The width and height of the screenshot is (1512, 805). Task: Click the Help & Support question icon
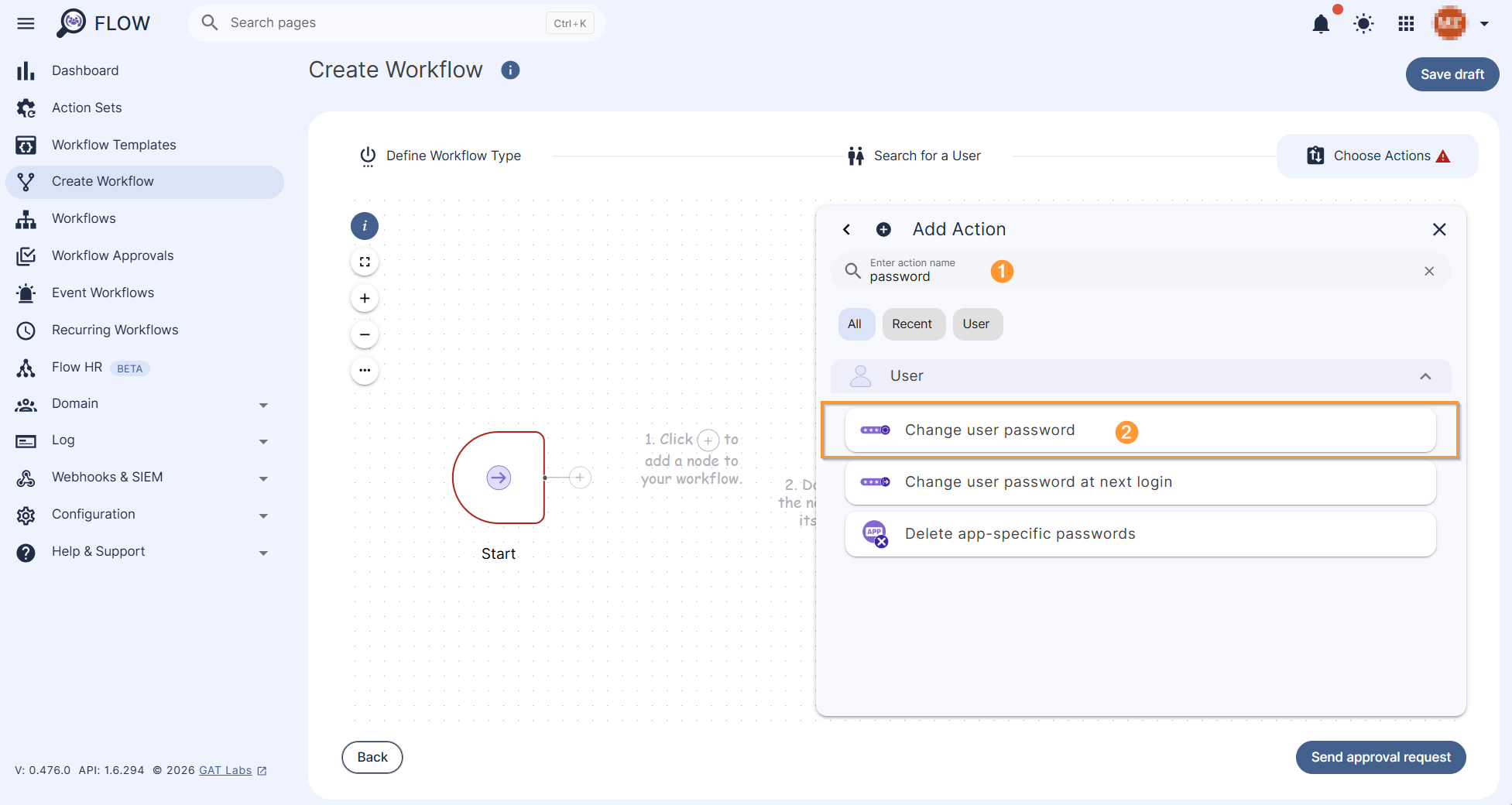tap(26, 553)
